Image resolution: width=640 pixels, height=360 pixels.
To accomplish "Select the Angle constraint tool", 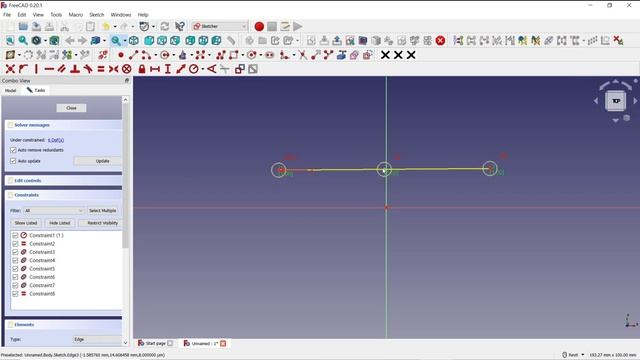I will (x=211, y=69).
